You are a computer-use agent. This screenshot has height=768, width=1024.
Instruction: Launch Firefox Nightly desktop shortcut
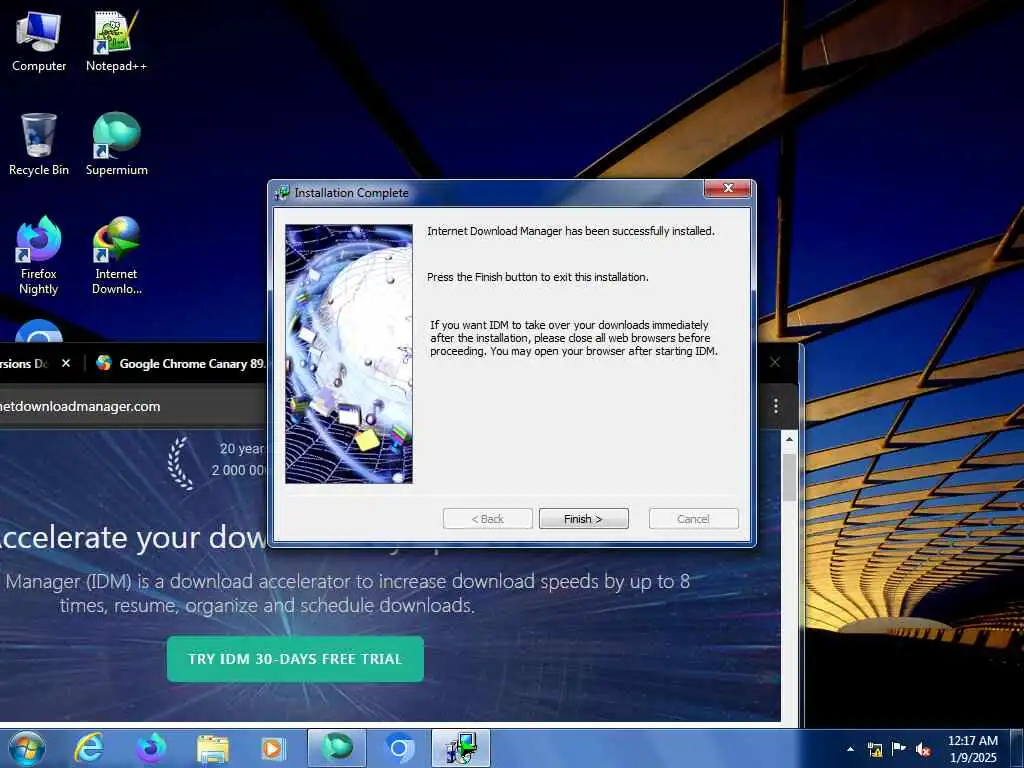[x=39, y=256]
